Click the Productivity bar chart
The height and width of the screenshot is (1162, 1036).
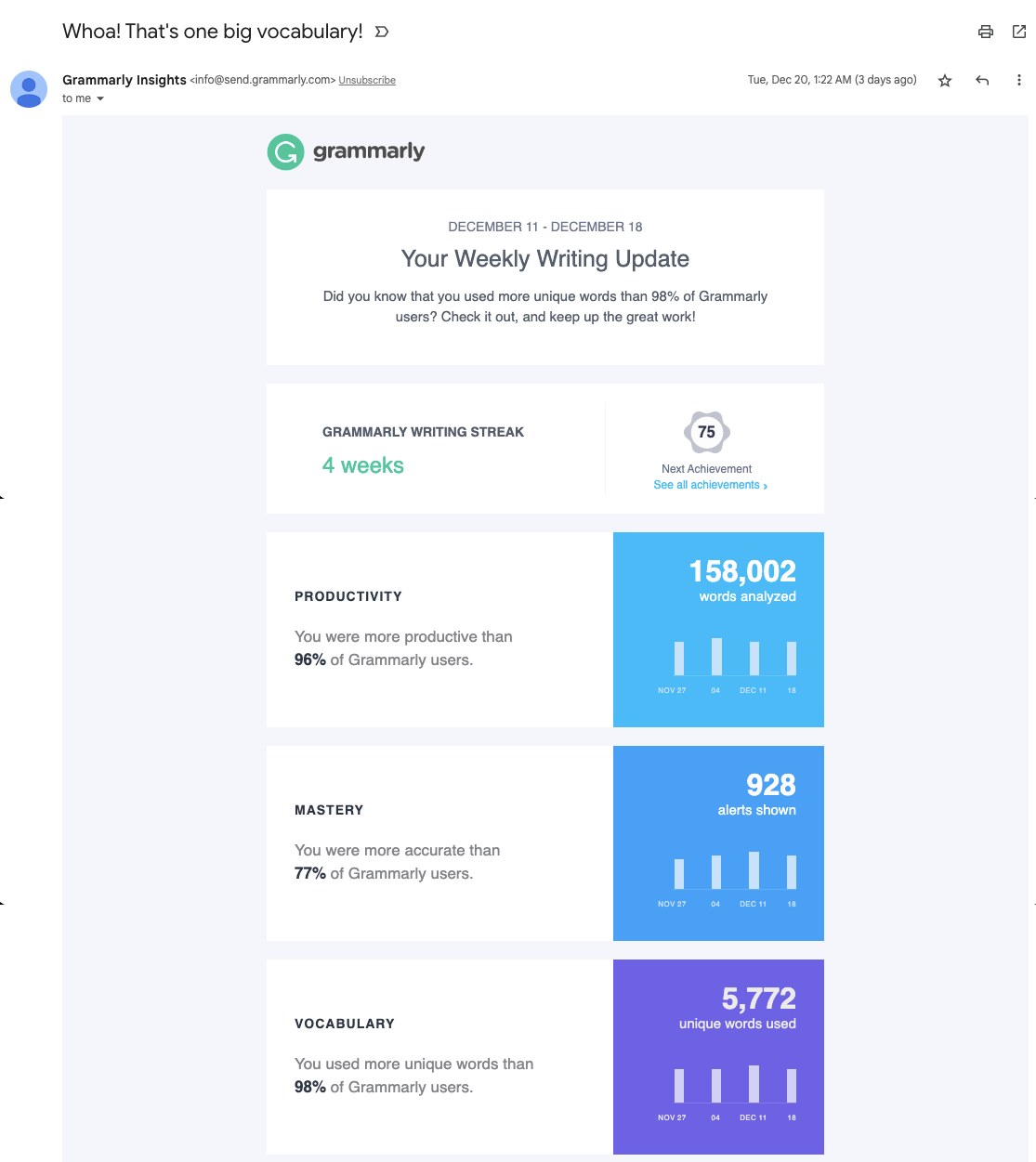(728, 666)
